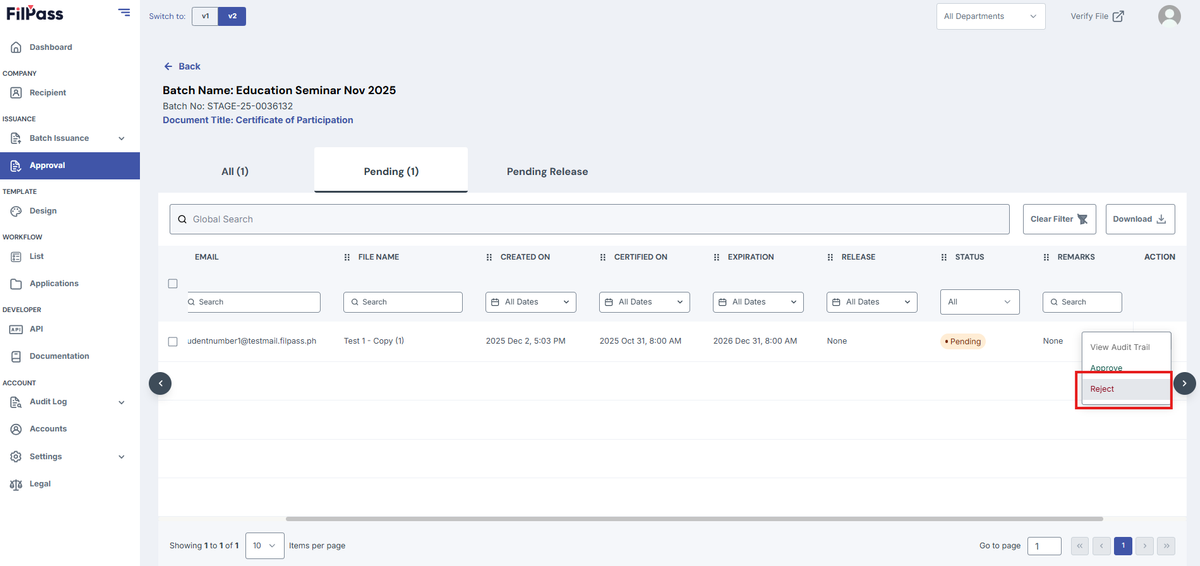Open All Departments dropdown
This screenshot has height=566, width=1200.
(x=990, y=16)
